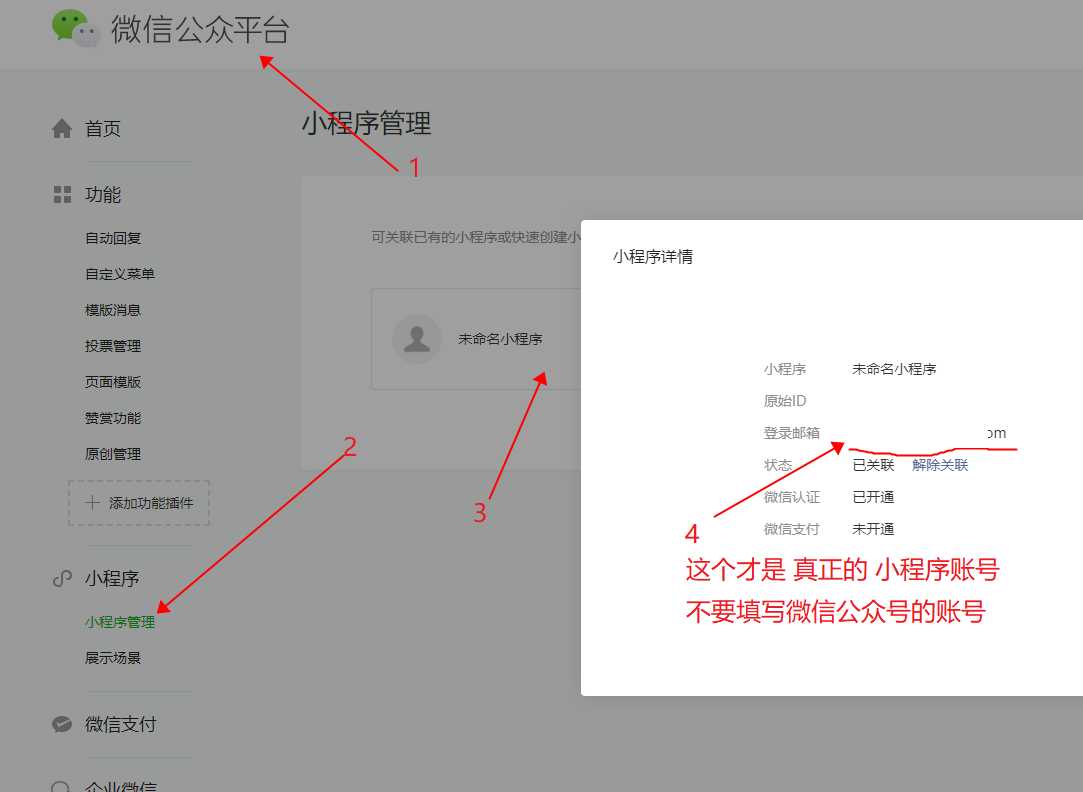The width and height of the screenshot is (1083, 792).
Task: Open 展示场景
Action: (x=113, y=658)
